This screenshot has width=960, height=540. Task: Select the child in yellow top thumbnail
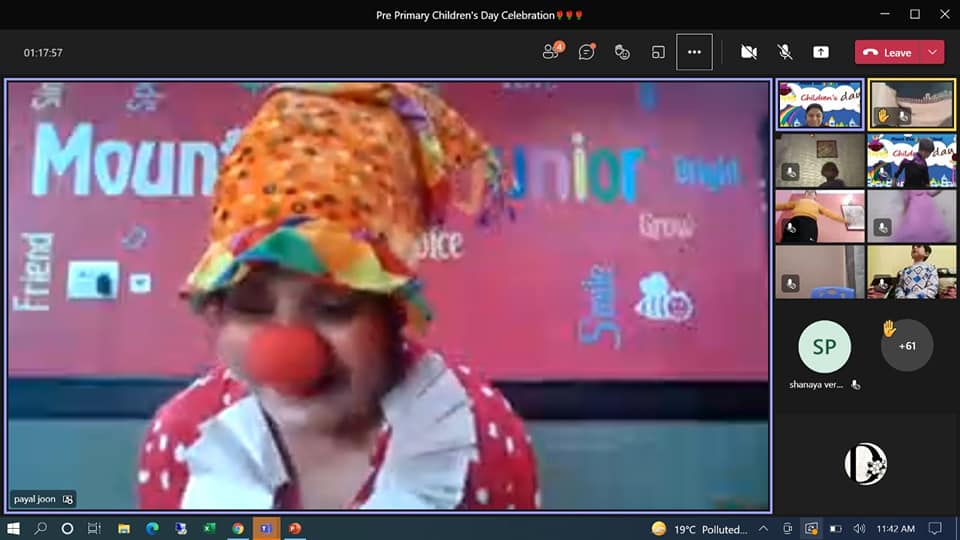pyautogui.click(x=820, y=216)
